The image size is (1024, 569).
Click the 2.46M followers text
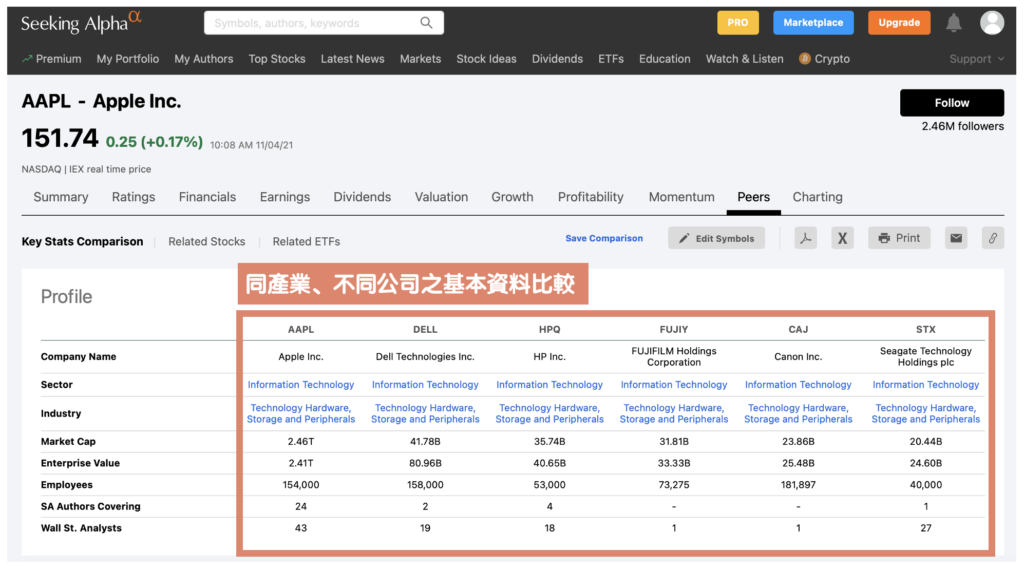click(963, 127)
